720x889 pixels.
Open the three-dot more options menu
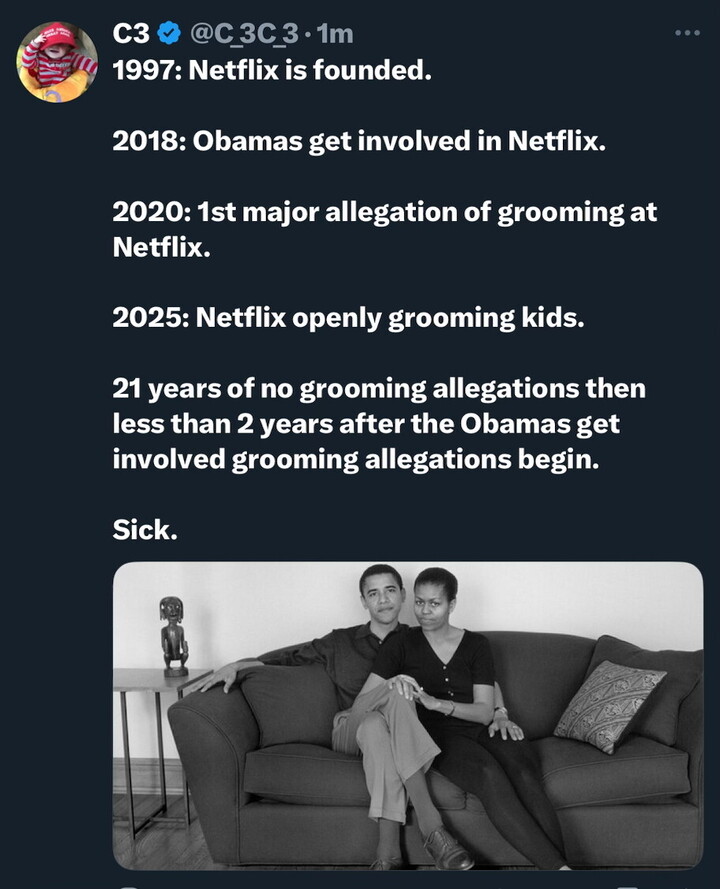[x=687, y=33]
